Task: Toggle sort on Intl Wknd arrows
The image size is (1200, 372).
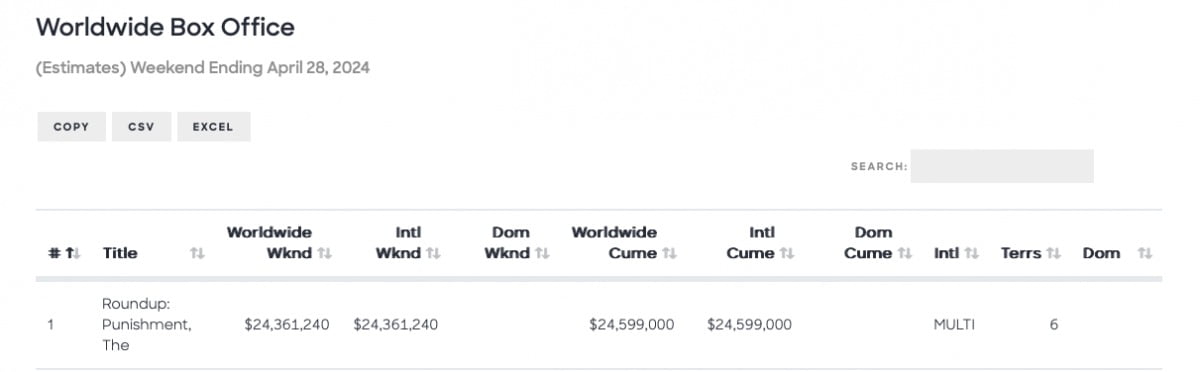Action: click(x=433, y=254)
